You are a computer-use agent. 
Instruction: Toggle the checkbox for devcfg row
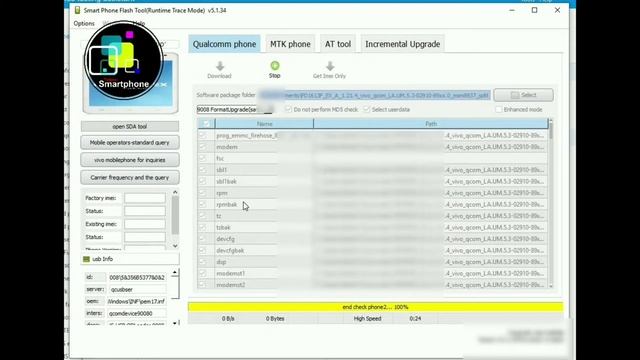click(x=202, y=239)
